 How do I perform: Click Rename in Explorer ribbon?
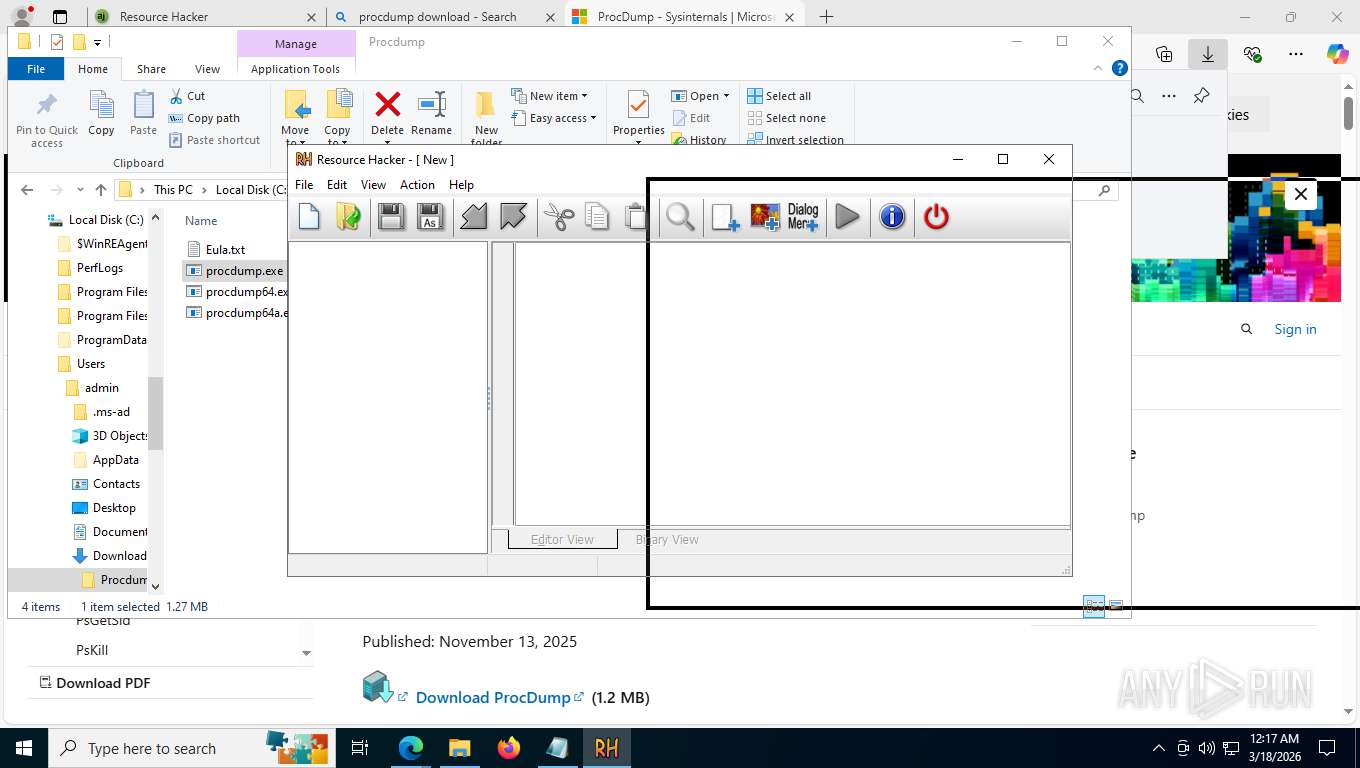click(431, 114)
